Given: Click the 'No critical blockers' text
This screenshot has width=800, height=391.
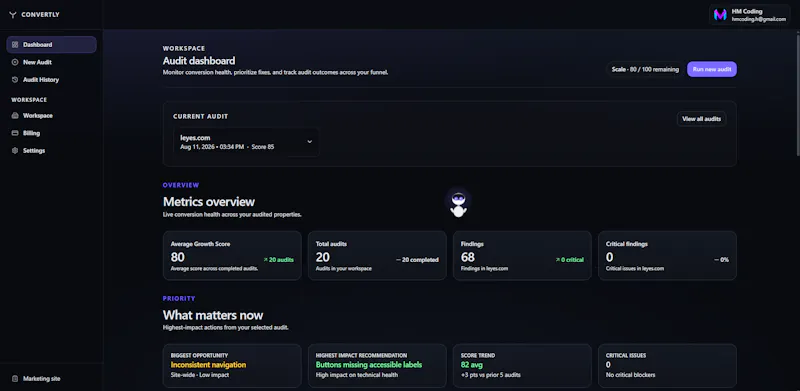Looking at the screenshot, I should click(x=631, y=375).
